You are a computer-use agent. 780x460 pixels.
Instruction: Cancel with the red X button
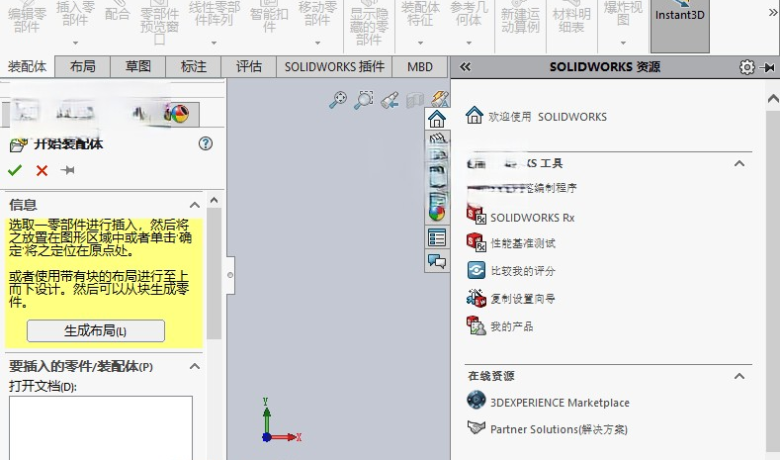42,171
